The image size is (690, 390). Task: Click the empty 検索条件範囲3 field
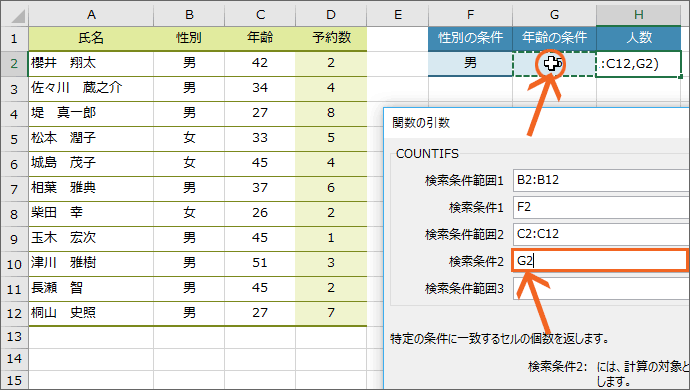[601, 288]
